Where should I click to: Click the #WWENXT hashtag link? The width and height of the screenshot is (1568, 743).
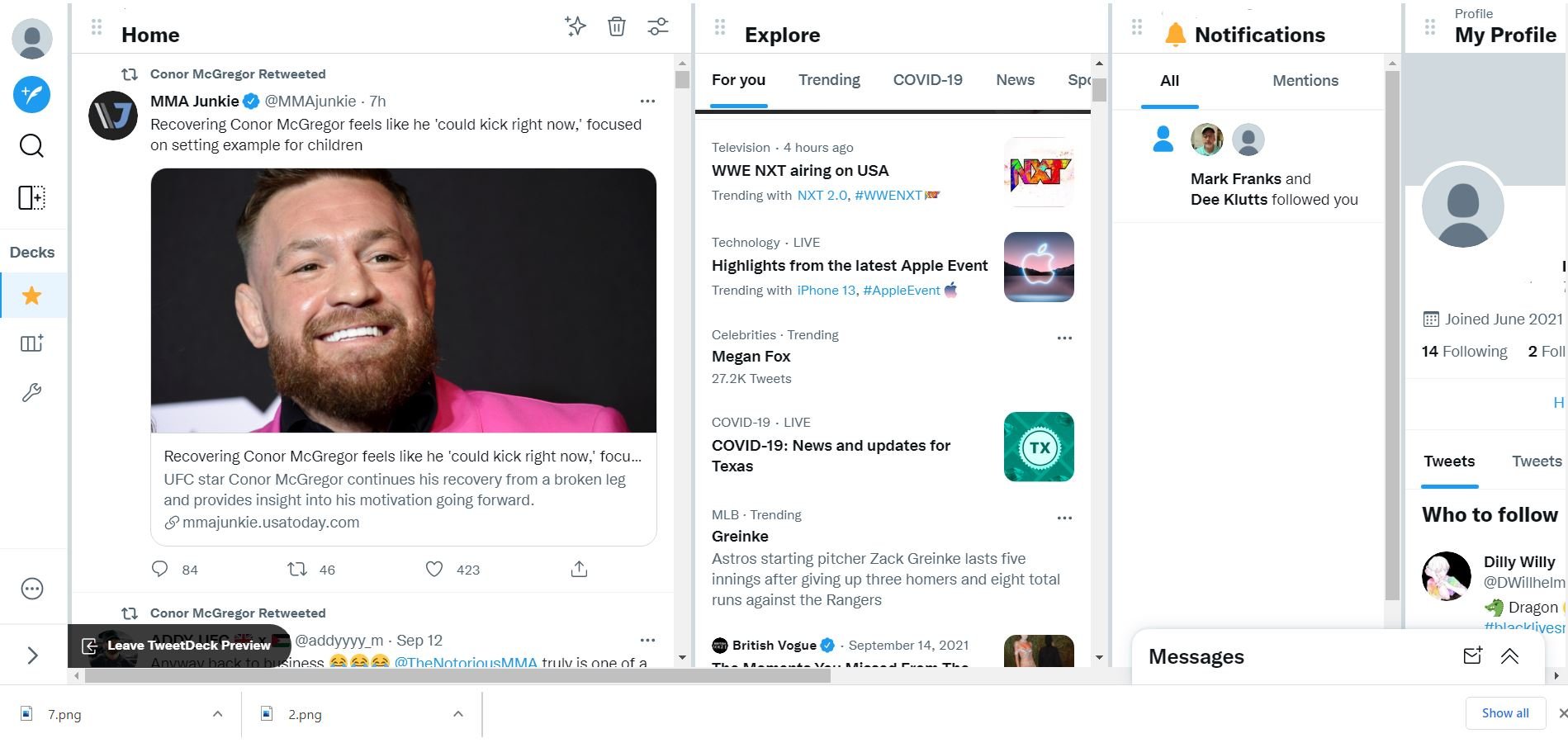click(888, 196)
